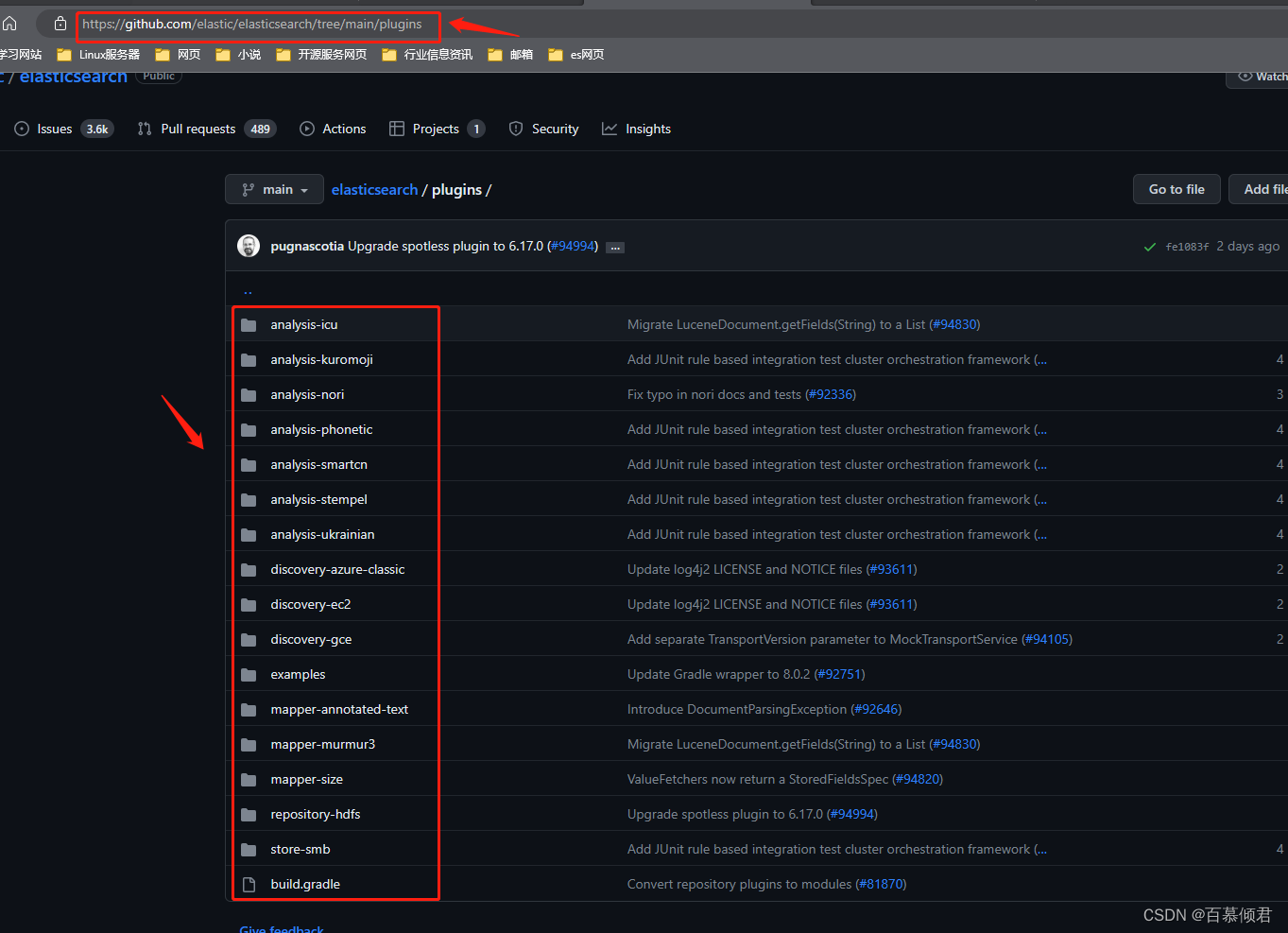The width and height of the screenshot is (1288, 933).
Task: Open the build.gradle file
Action: pos(305,884)
